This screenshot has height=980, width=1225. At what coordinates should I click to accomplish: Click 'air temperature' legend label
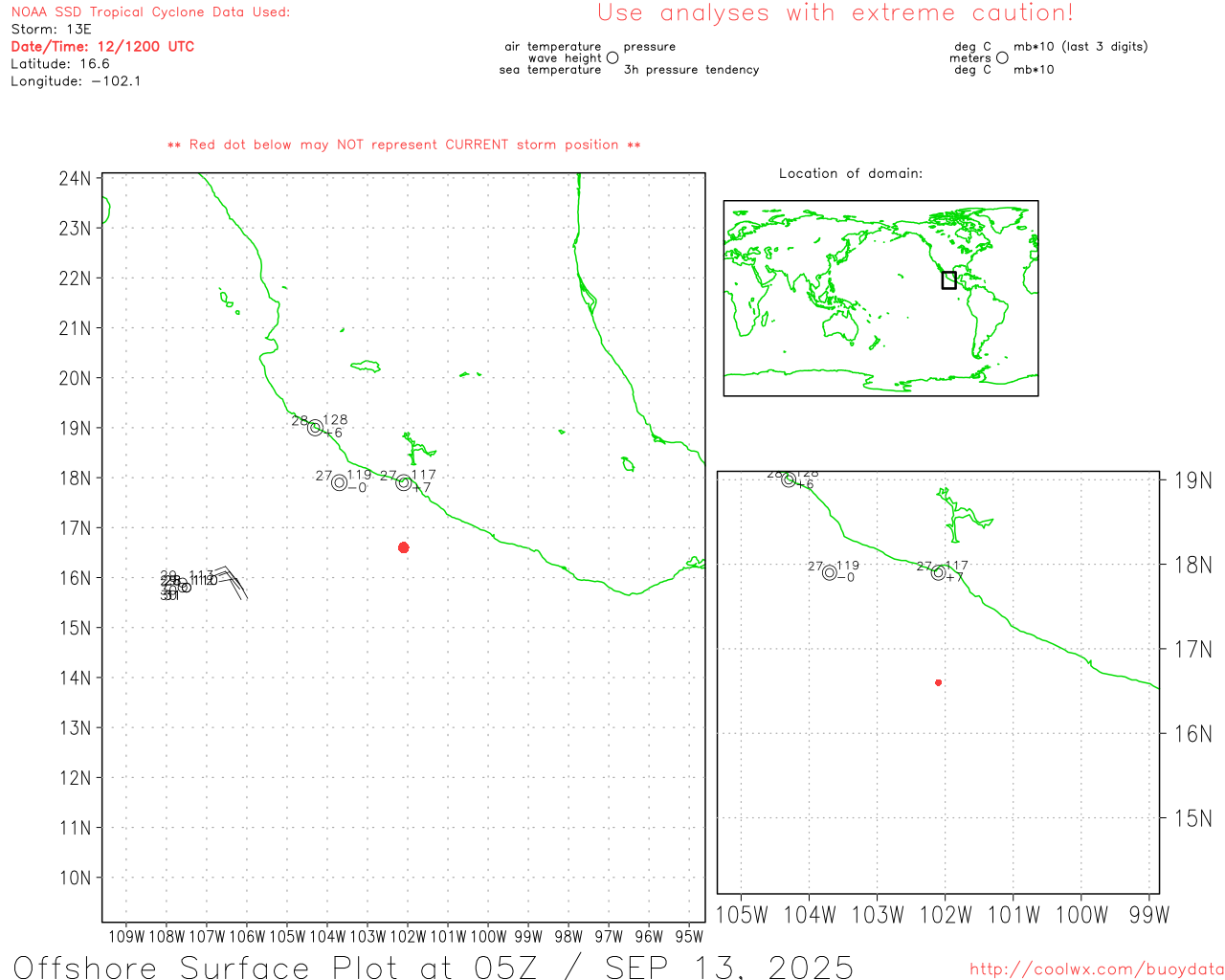click(x=553, y=47)
